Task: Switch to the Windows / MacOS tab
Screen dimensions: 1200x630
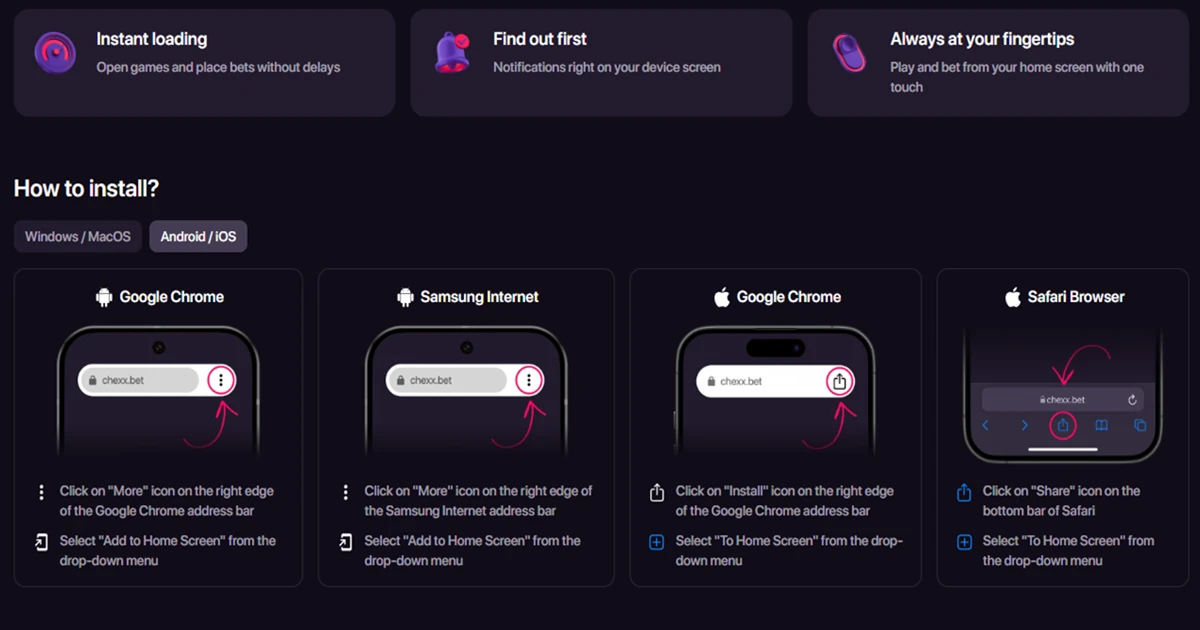Action: [x=78, y=237]
